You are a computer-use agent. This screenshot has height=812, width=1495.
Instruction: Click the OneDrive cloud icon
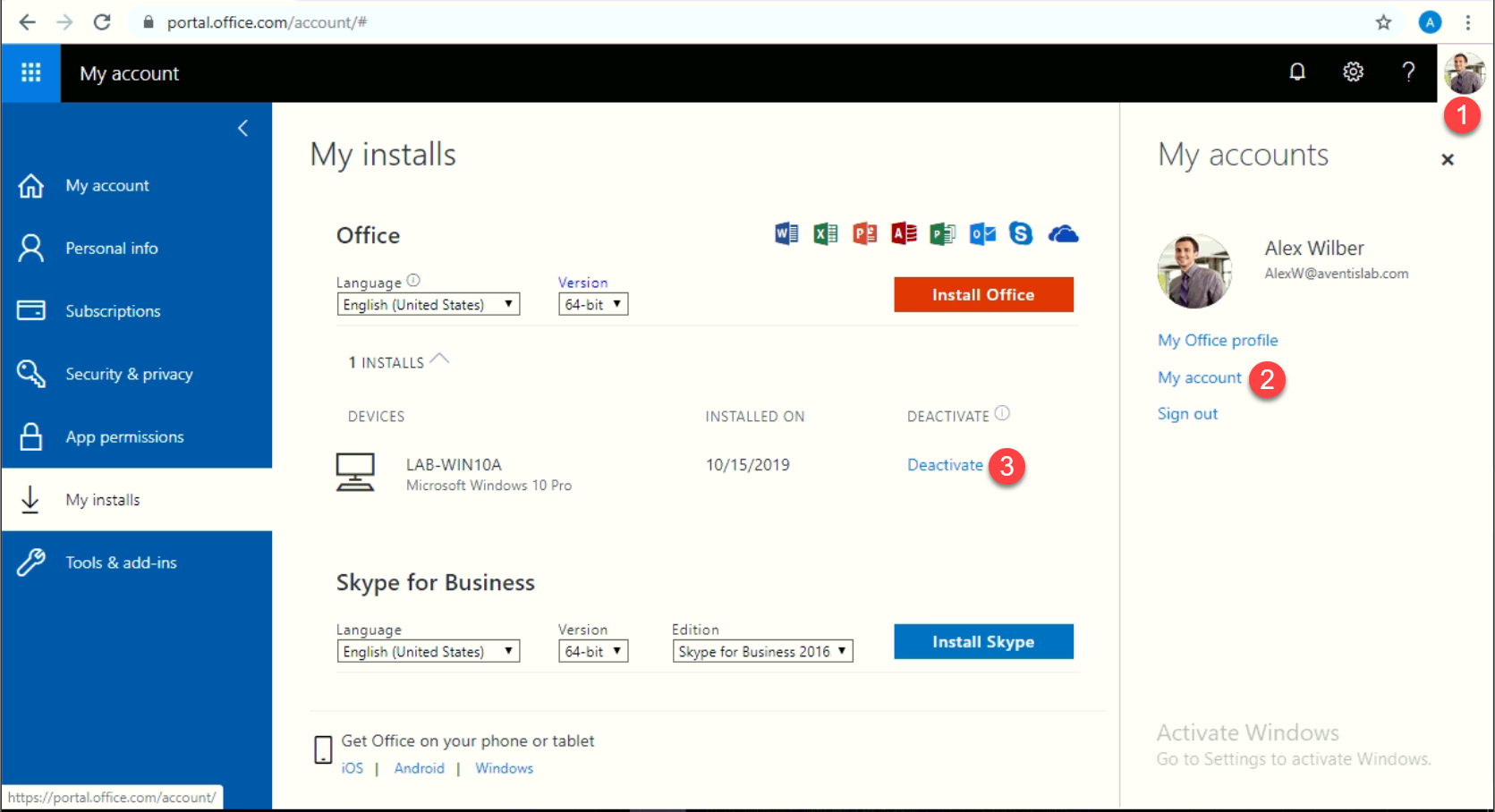[x=1063, y=234]
